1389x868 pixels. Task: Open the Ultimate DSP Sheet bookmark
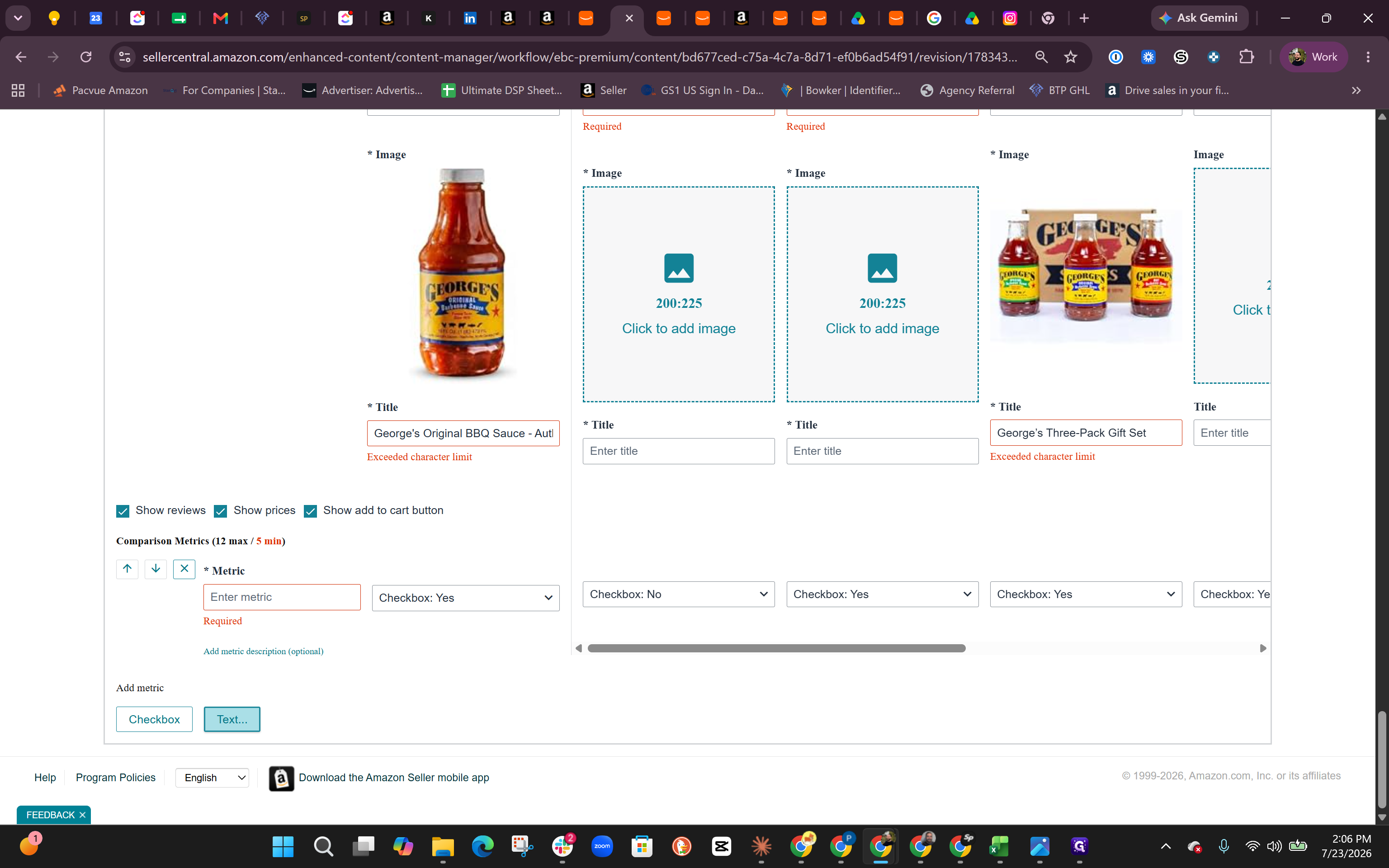click(x=501, y=90)
